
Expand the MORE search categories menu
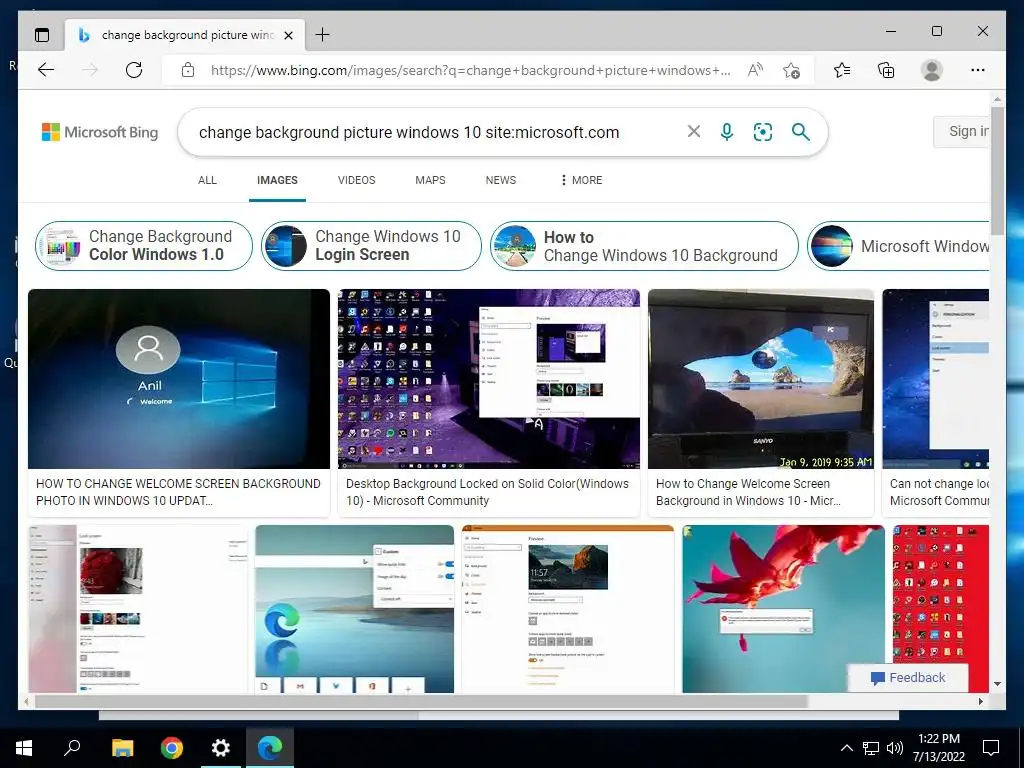[581, 180]
